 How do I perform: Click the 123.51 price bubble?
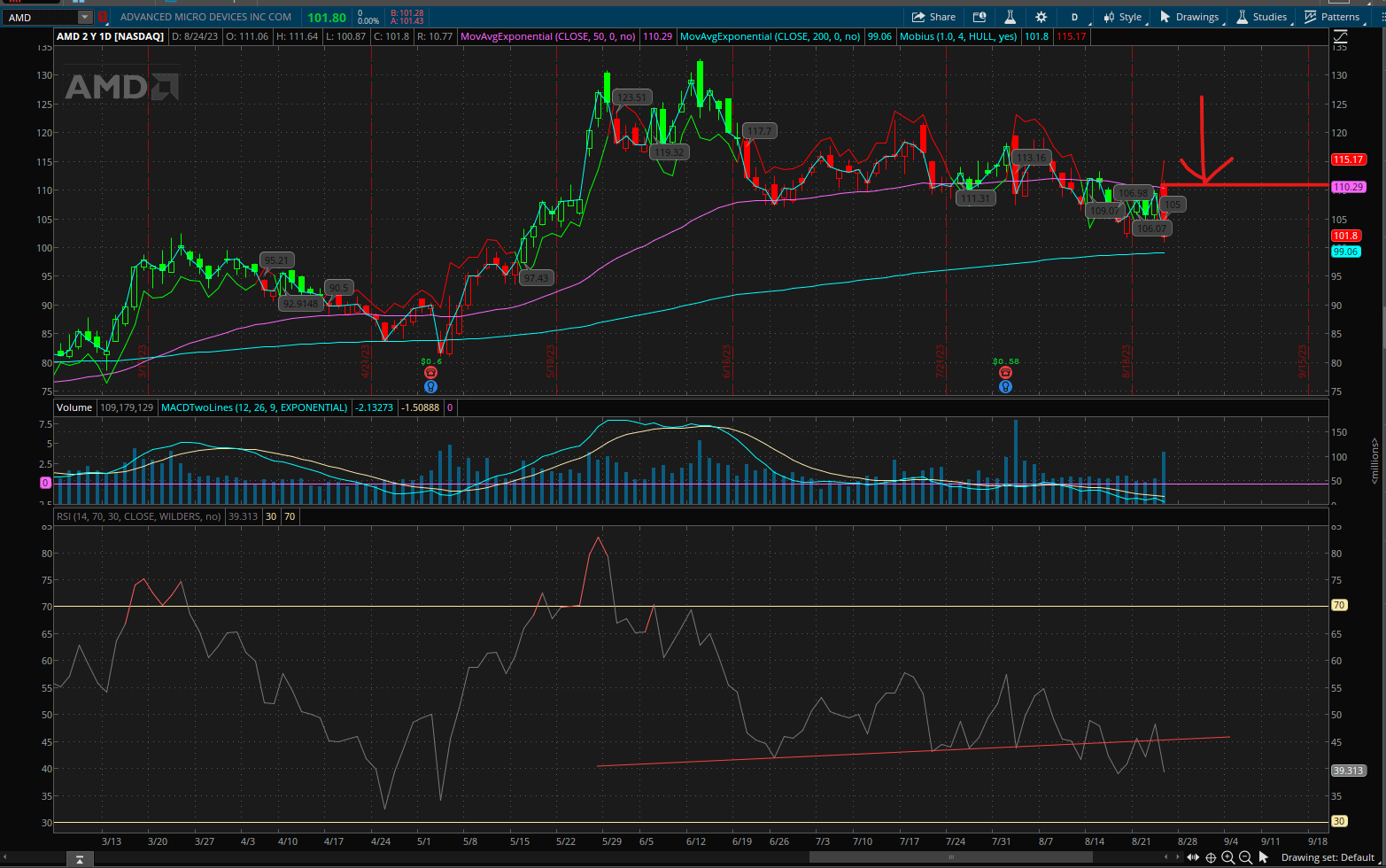[633, 97]
